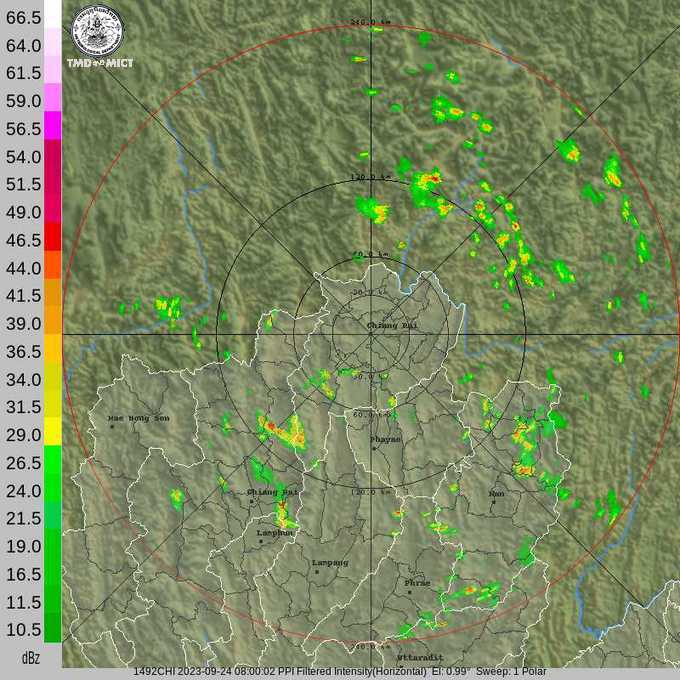Image resolution: width=680 pixels, height=680 pixels.
Task: Click the dBz unit label below legend
Action: pos(31,658)
